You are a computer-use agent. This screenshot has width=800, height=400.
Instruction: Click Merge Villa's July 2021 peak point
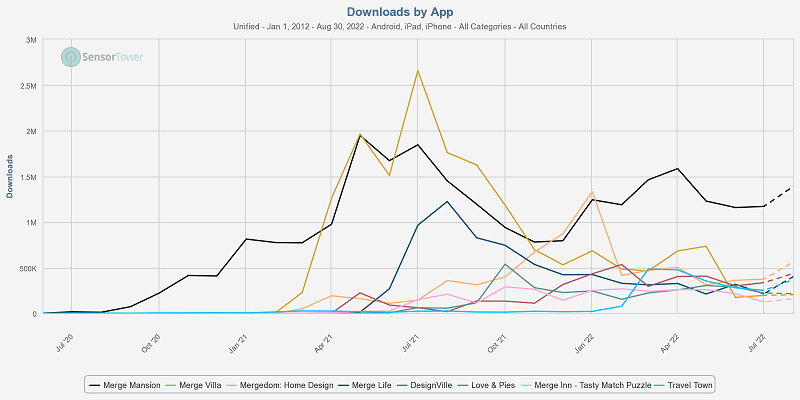(x=418, y=70)
